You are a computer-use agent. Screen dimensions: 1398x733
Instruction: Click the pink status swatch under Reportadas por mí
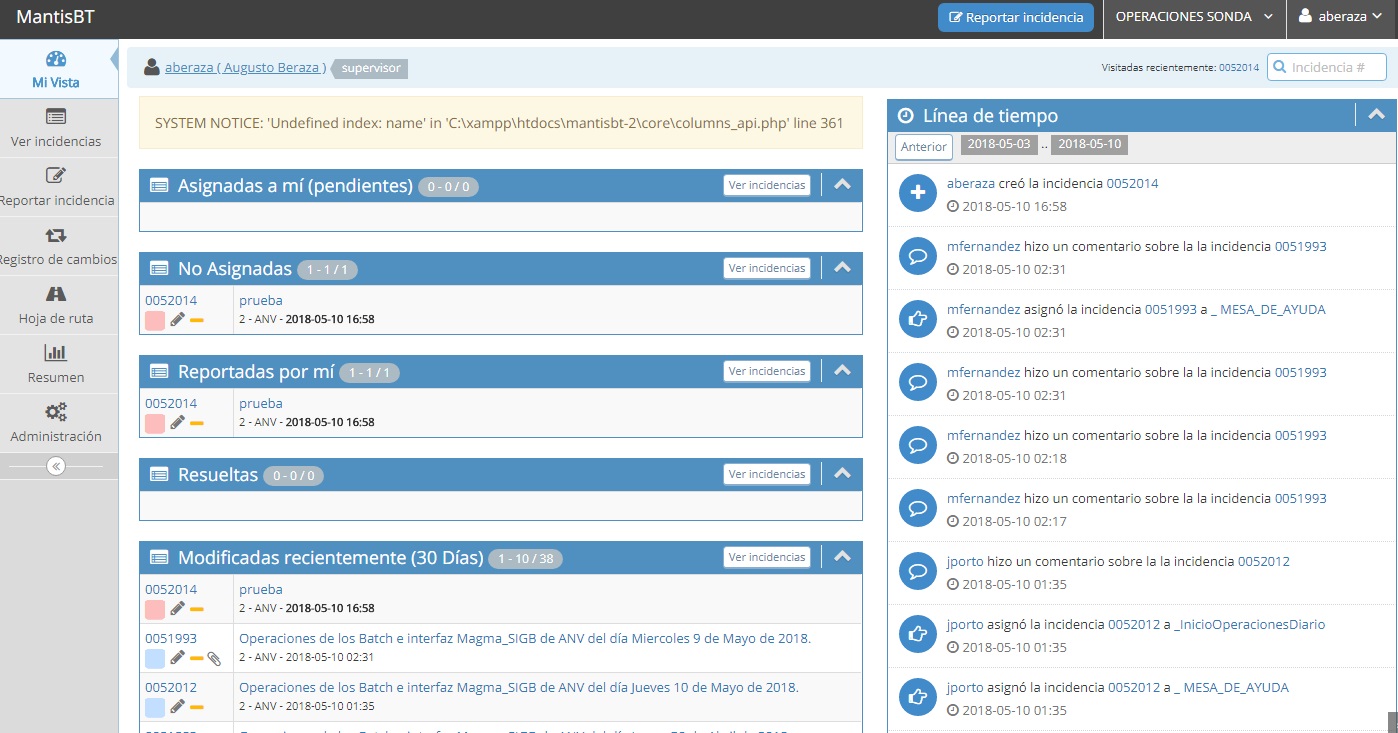pos(155,423)
